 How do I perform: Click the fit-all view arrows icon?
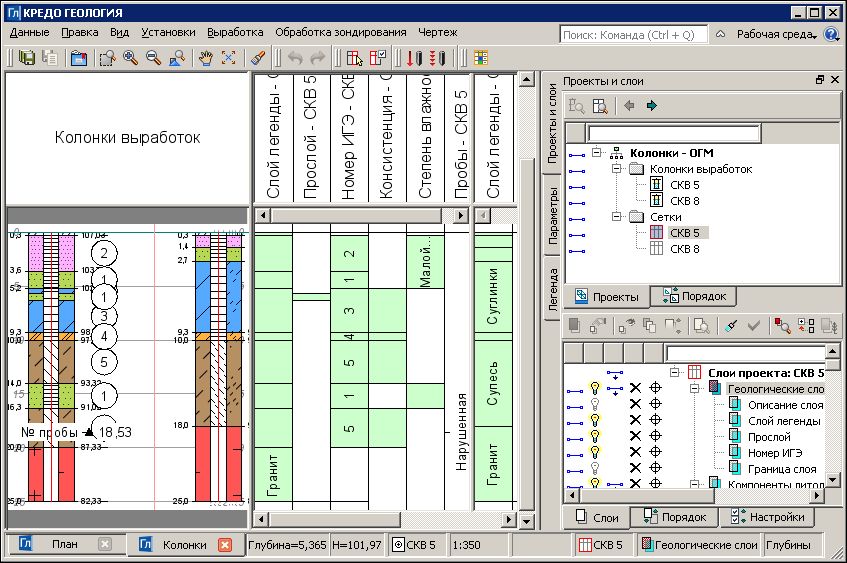coord(228,58)
